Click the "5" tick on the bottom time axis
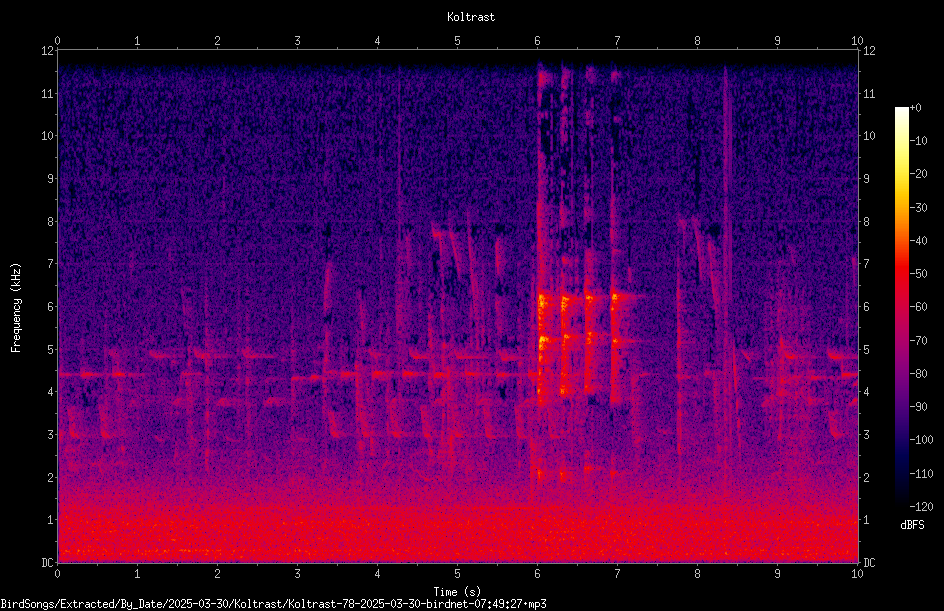 (458, 574)
